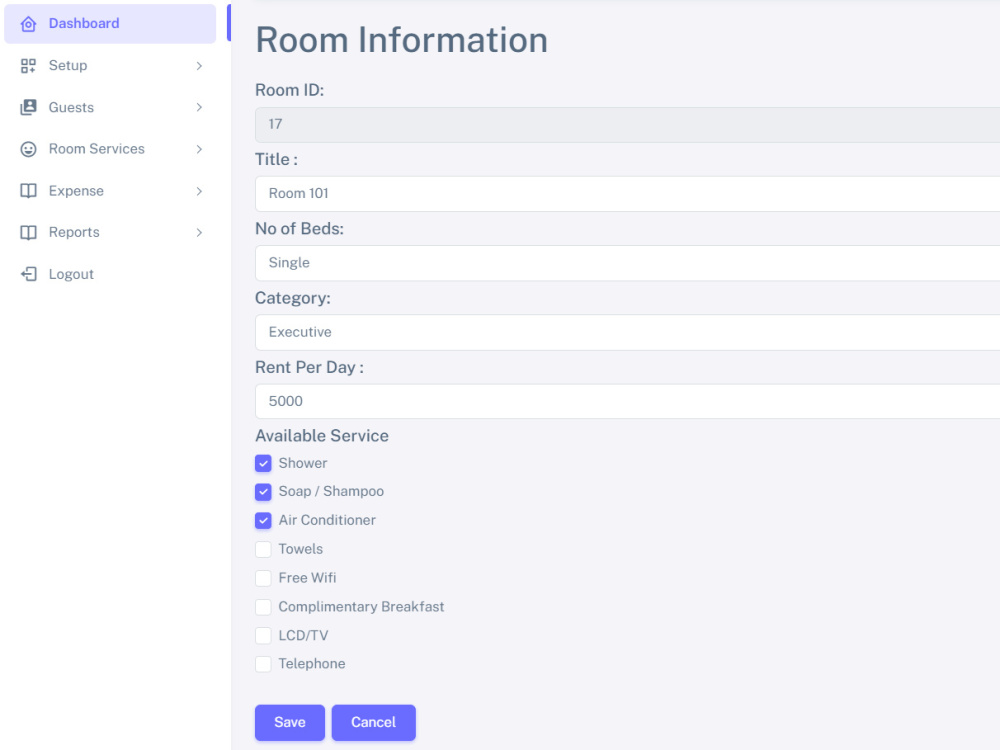
Task: Click the Dashboard home icon
Action: (x=28, y=24)
